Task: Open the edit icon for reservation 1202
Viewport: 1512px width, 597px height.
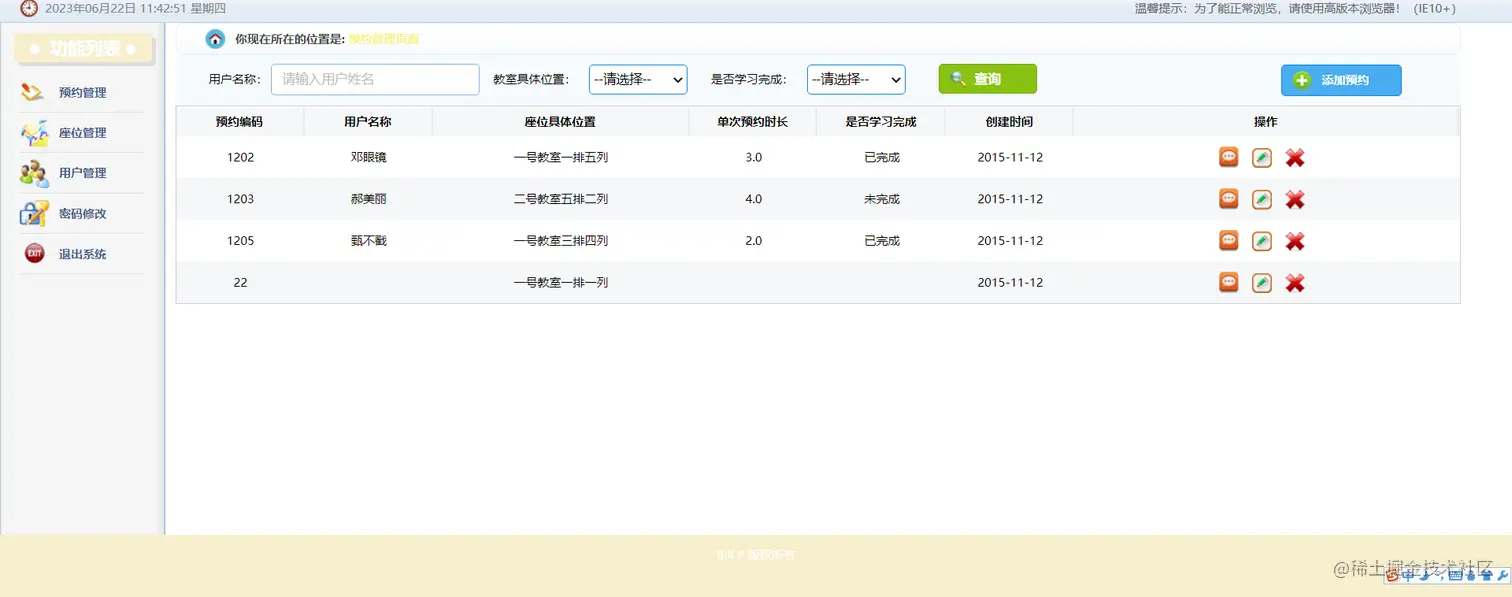Action: click(x=1261, y=157)
